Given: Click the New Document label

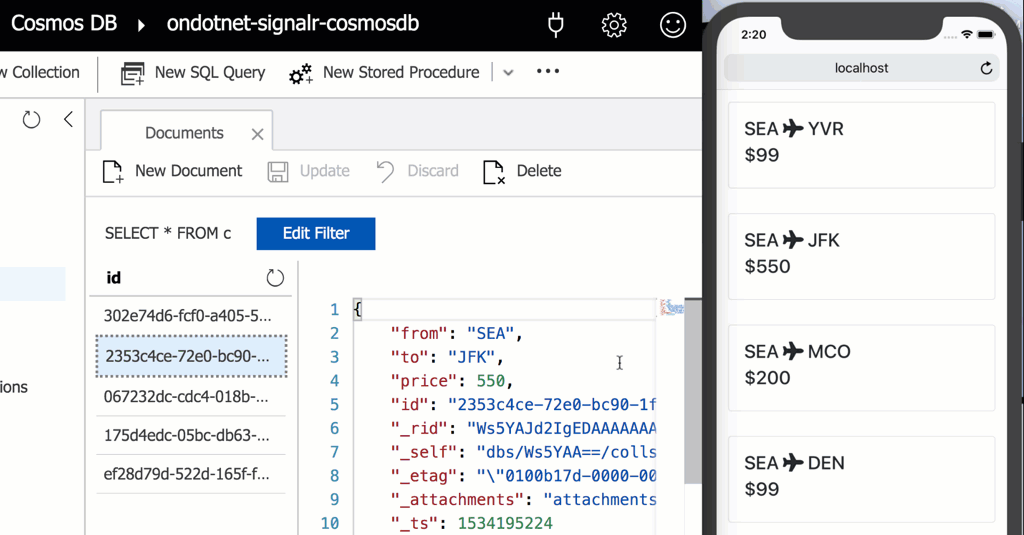Looking at the screenshot, I should coord(188,171).
